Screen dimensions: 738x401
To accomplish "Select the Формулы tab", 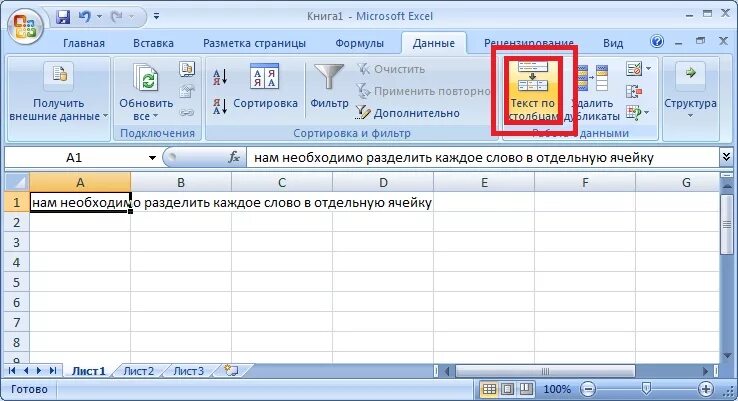I will pos(359,43).
